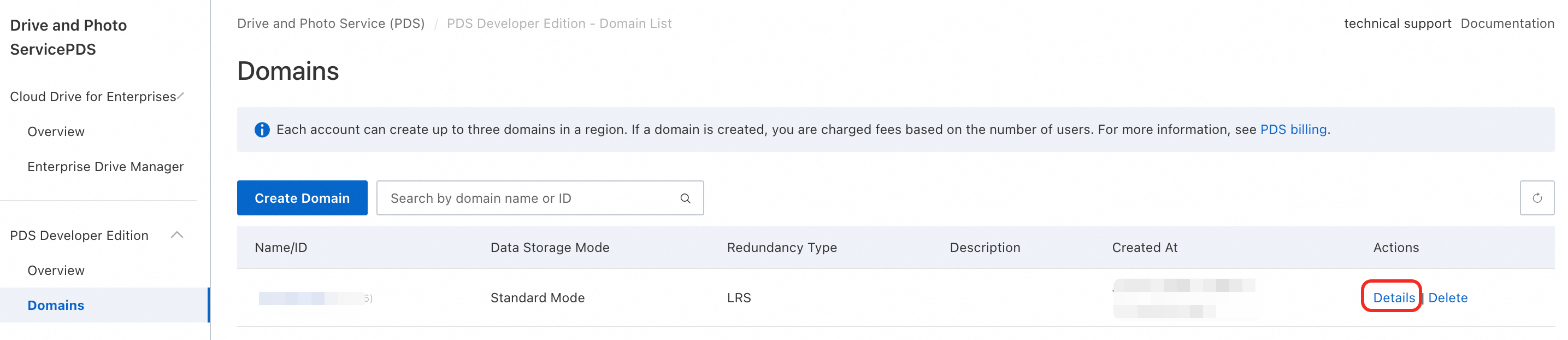
Task: Click the refresh icon button above the table
Action: [1536, 198]
